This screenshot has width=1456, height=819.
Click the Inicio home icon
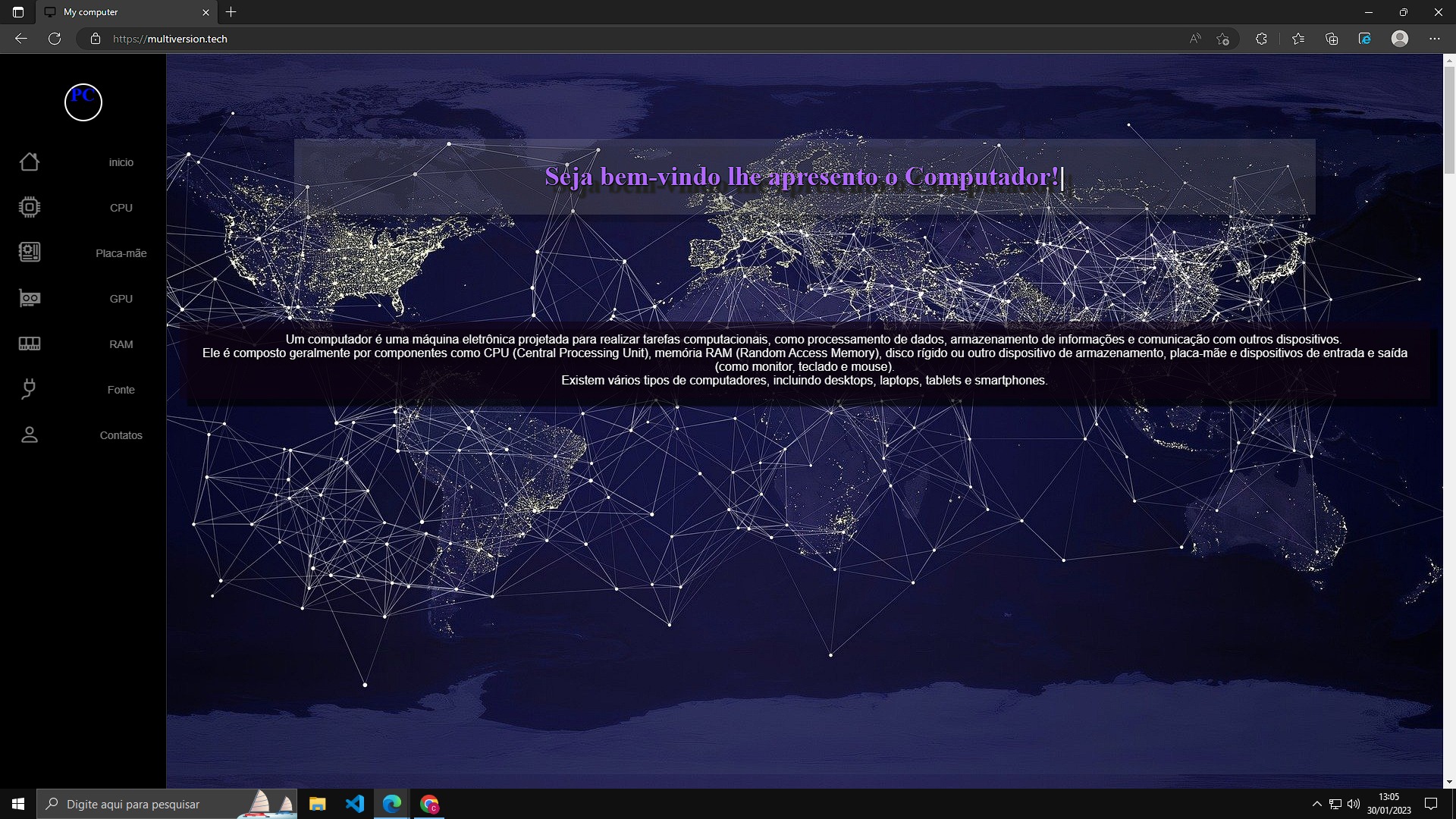coord(29,161)
